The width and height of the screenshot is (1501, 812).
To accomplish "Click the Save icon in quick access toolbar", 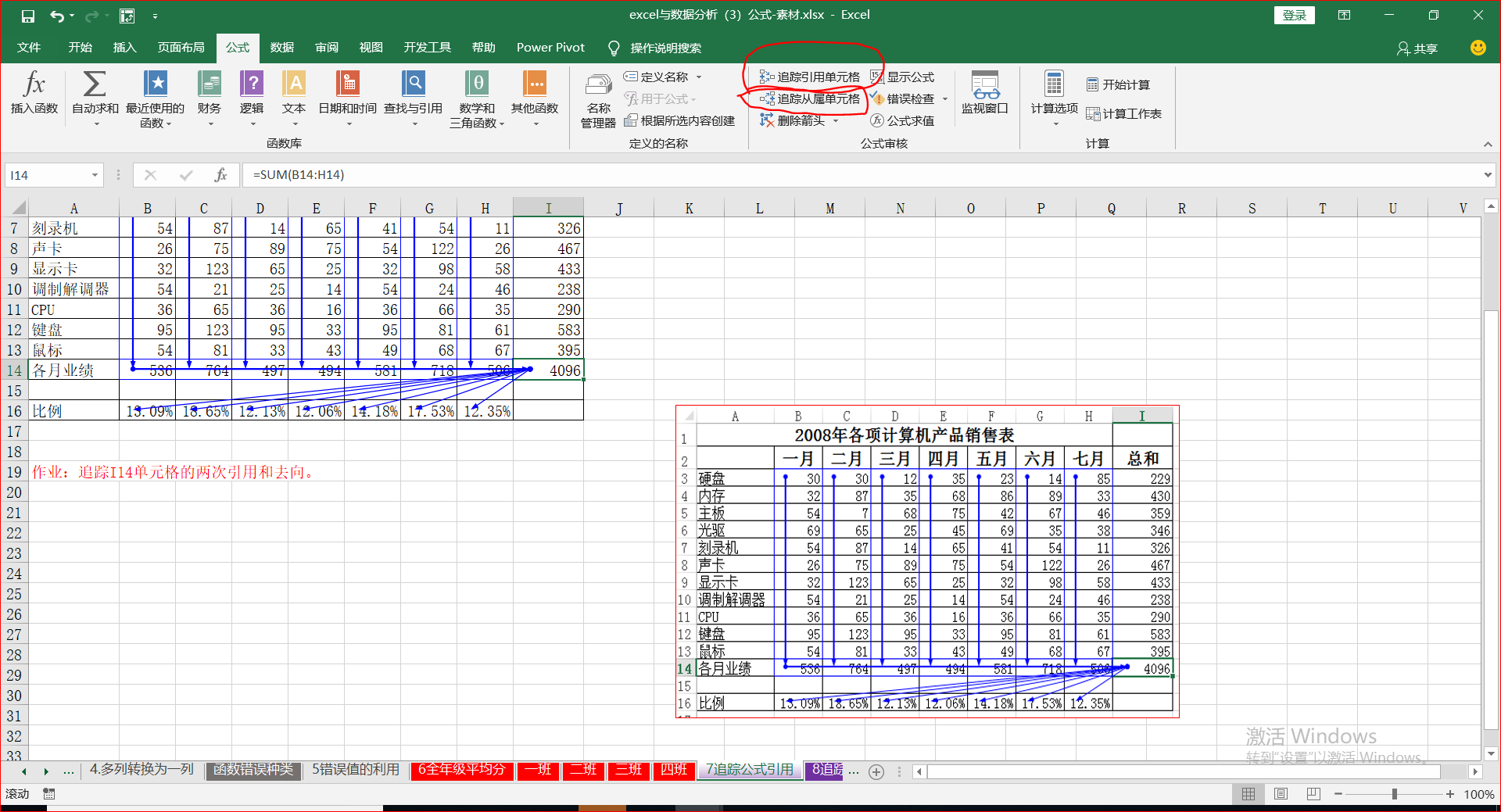I will pyautogui.click(x=27, y=16).
